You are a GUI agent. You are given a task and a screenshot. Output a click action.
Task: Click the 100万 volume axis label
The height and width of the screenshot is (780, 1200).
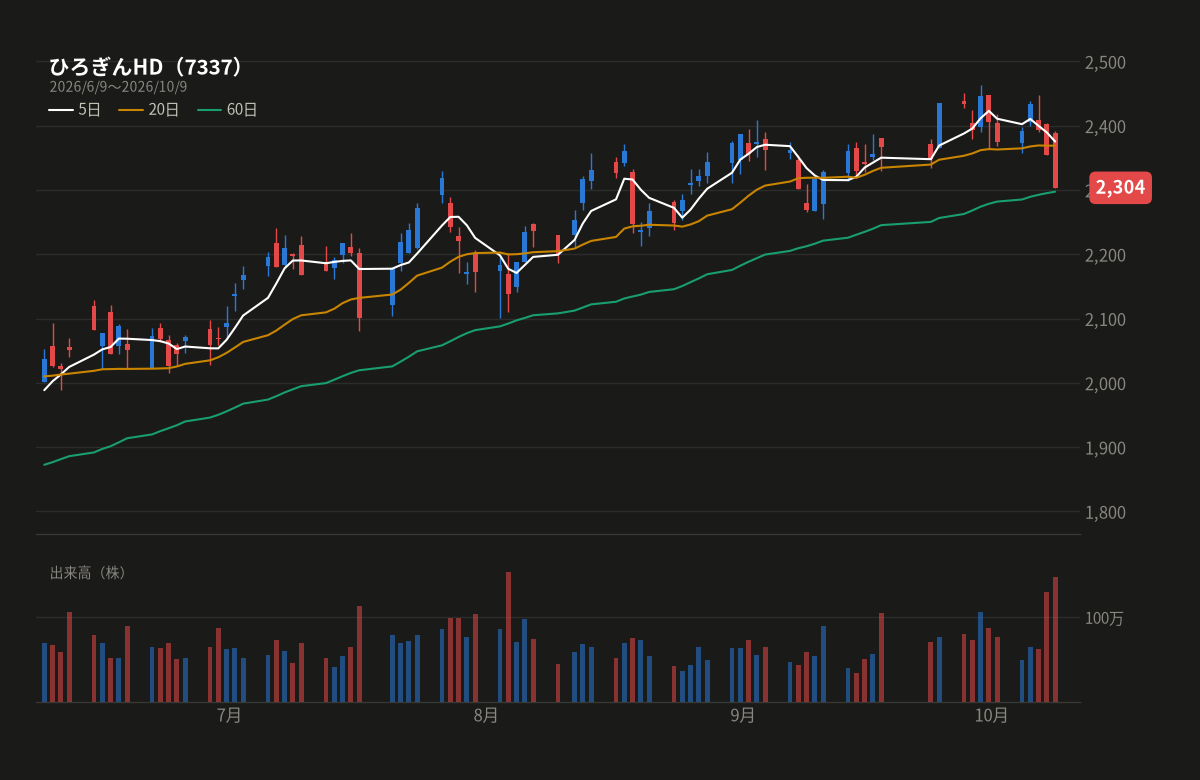[x=1105, y=618]
